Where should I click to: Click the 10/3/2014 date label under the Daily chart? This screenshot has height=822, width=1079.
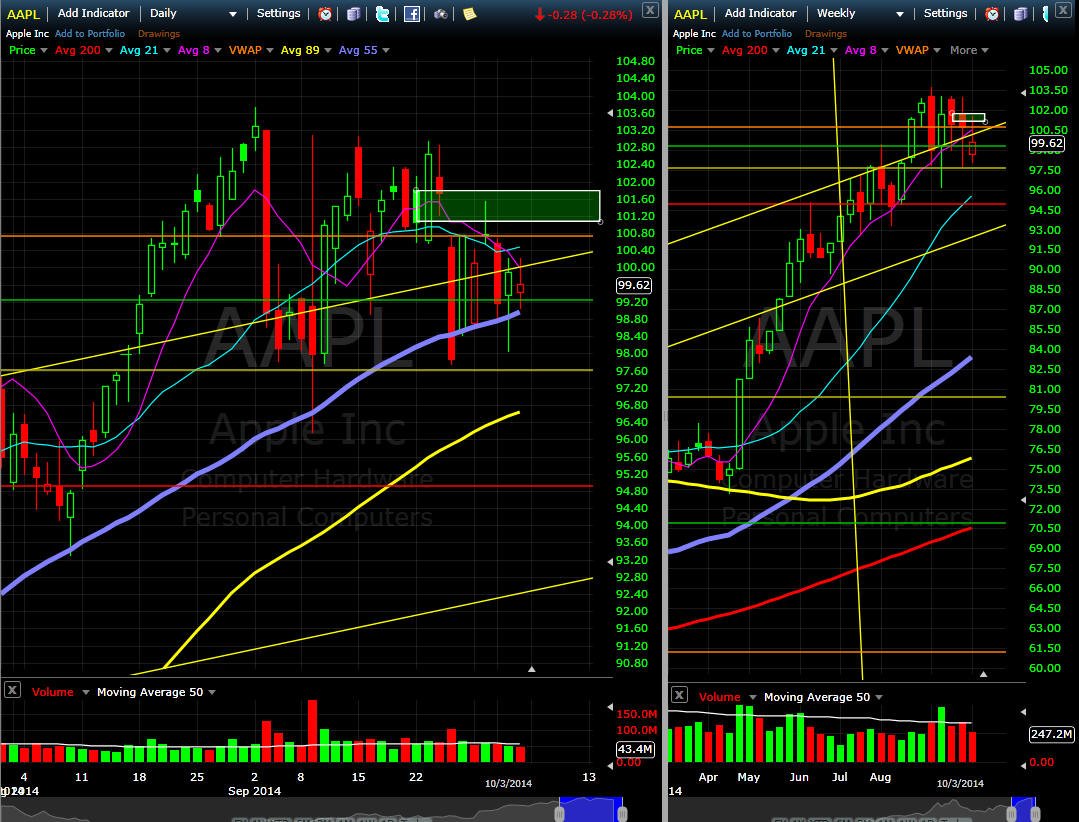(508, 783)
